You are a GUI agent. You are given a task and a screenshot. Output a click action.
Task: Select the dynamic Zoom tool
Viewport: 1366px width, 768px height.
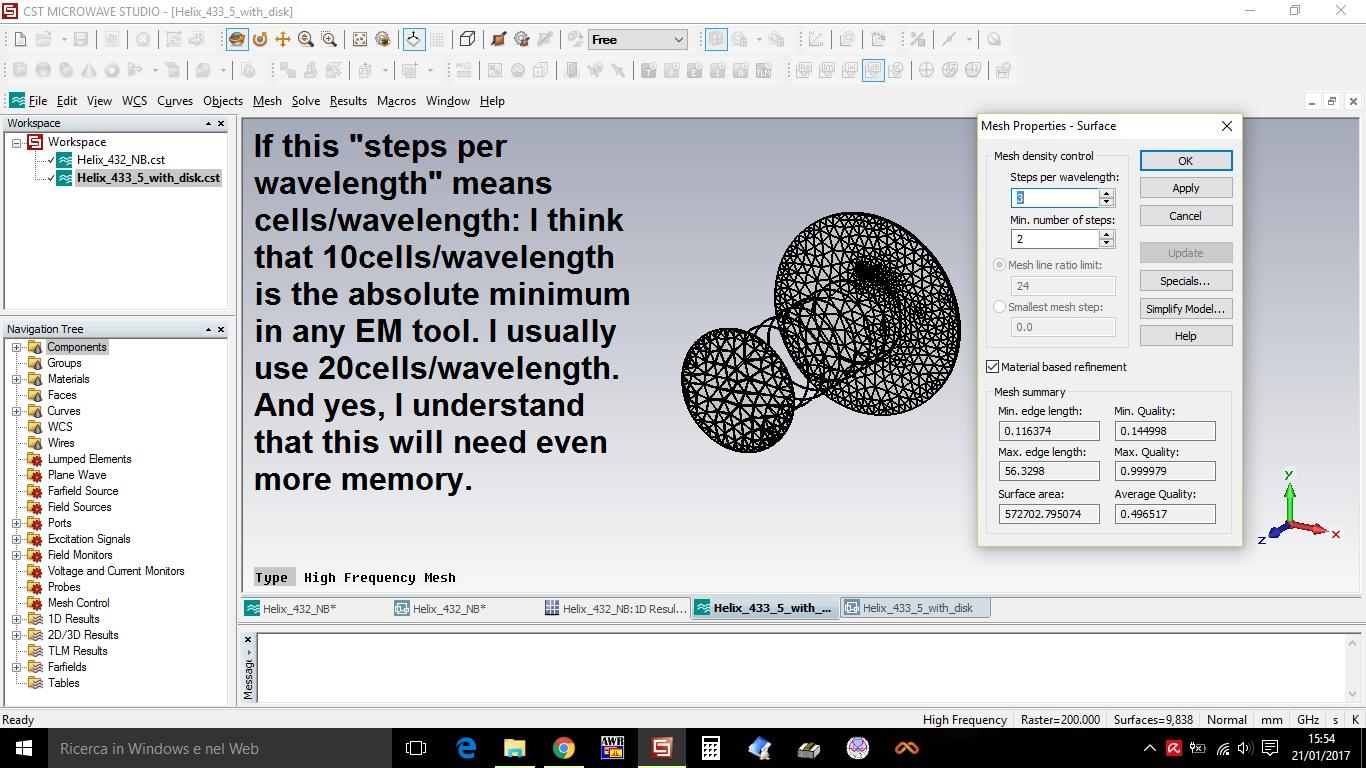[x=306, y=40]
